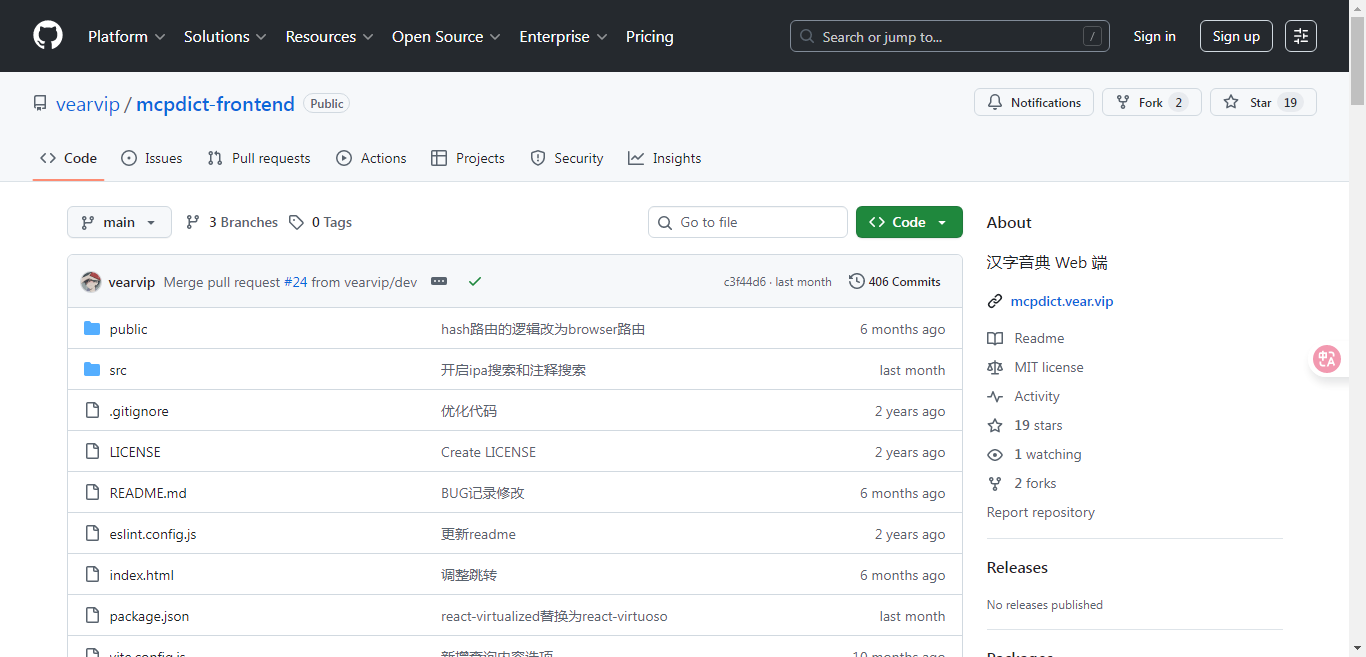Expand commit message ellipsis button
Viewport: 1366px width, 657px height.
click(439, 282)
